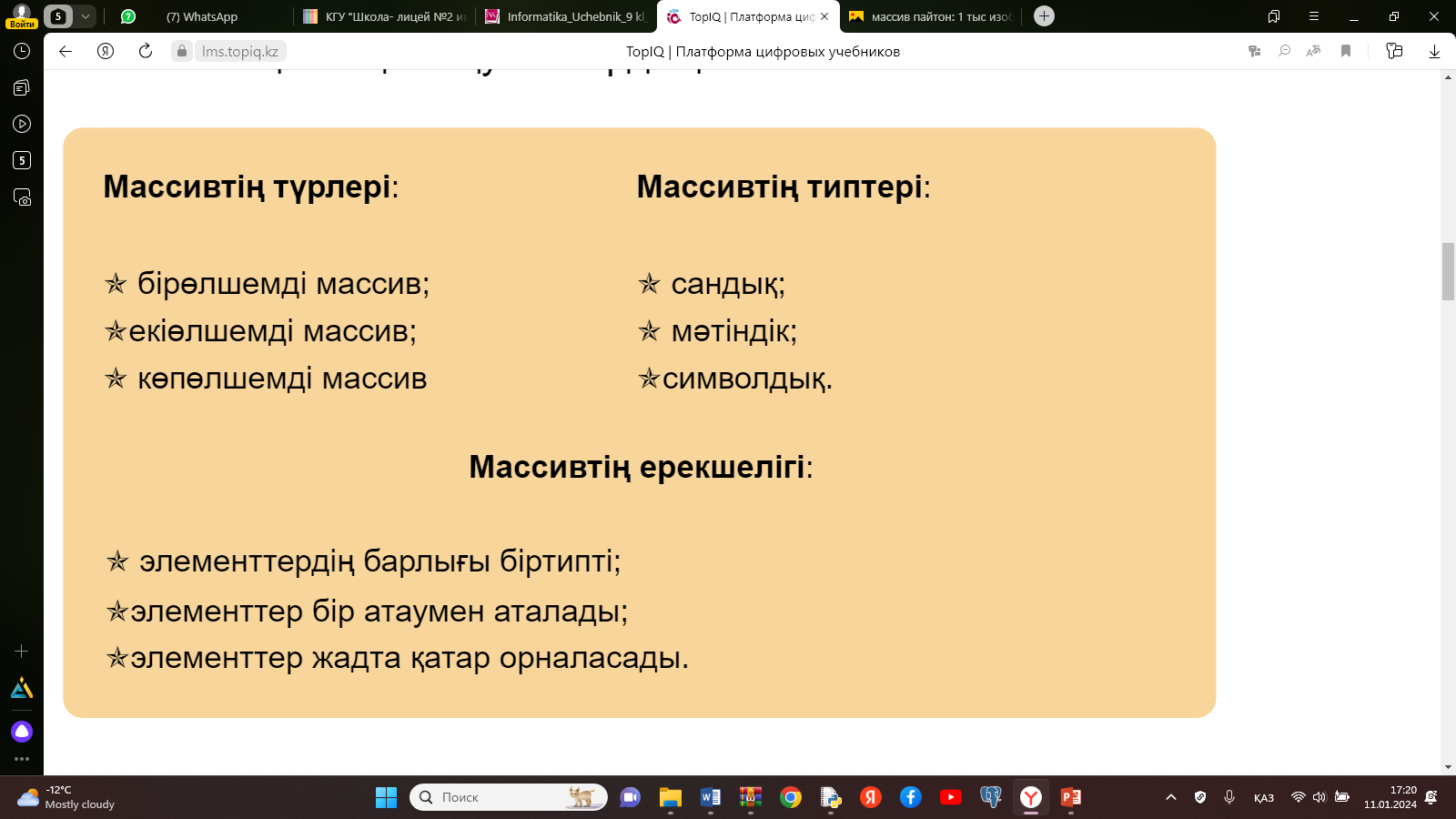Switch to the КГУ "Школа-лицей №2 tab
Viewport: 1456px width, 819px height.
[x=385, y=16]
